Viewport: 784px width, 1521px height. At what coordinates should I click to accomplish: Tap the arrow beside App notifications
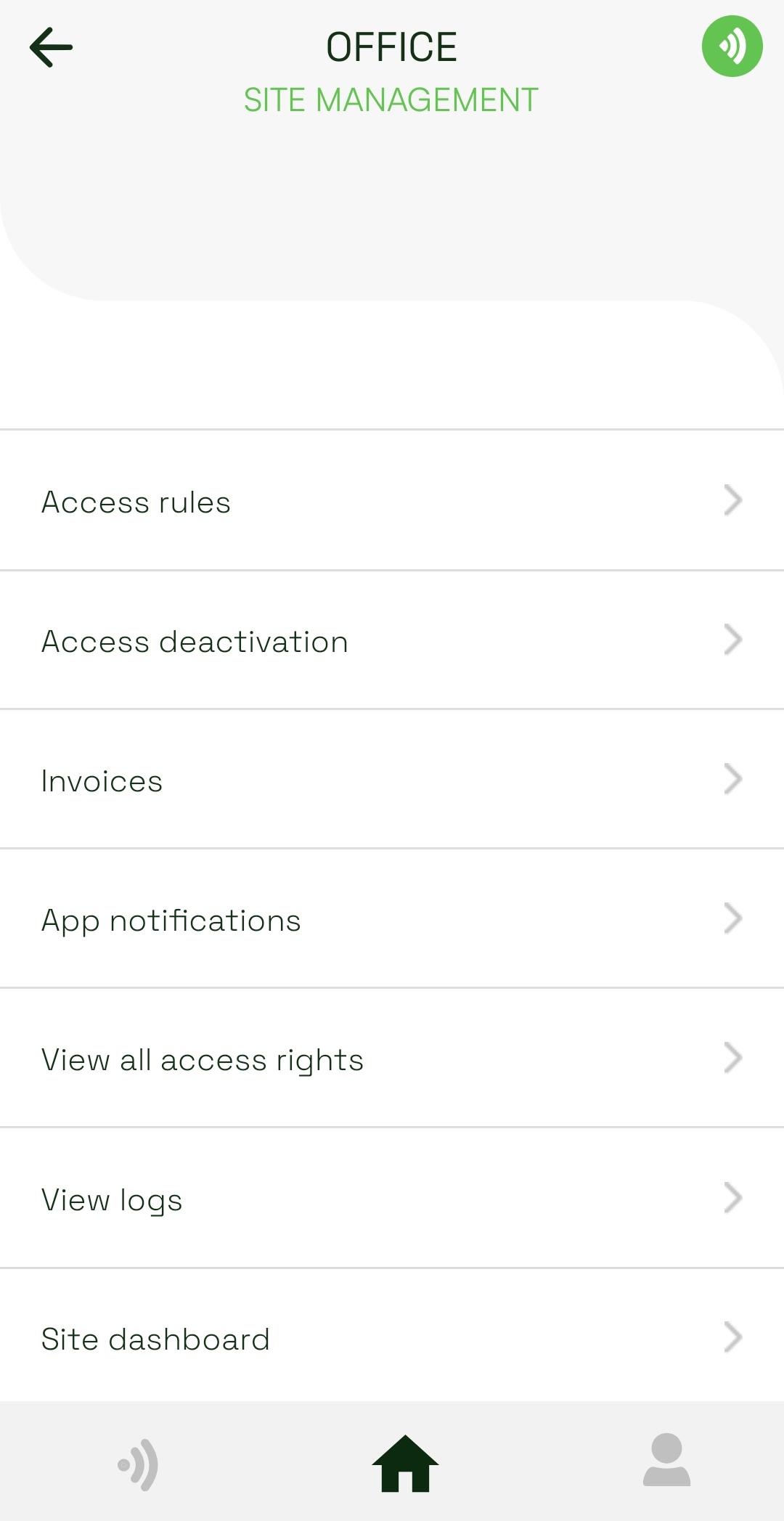pyautogui.click(x=732, y=918)
